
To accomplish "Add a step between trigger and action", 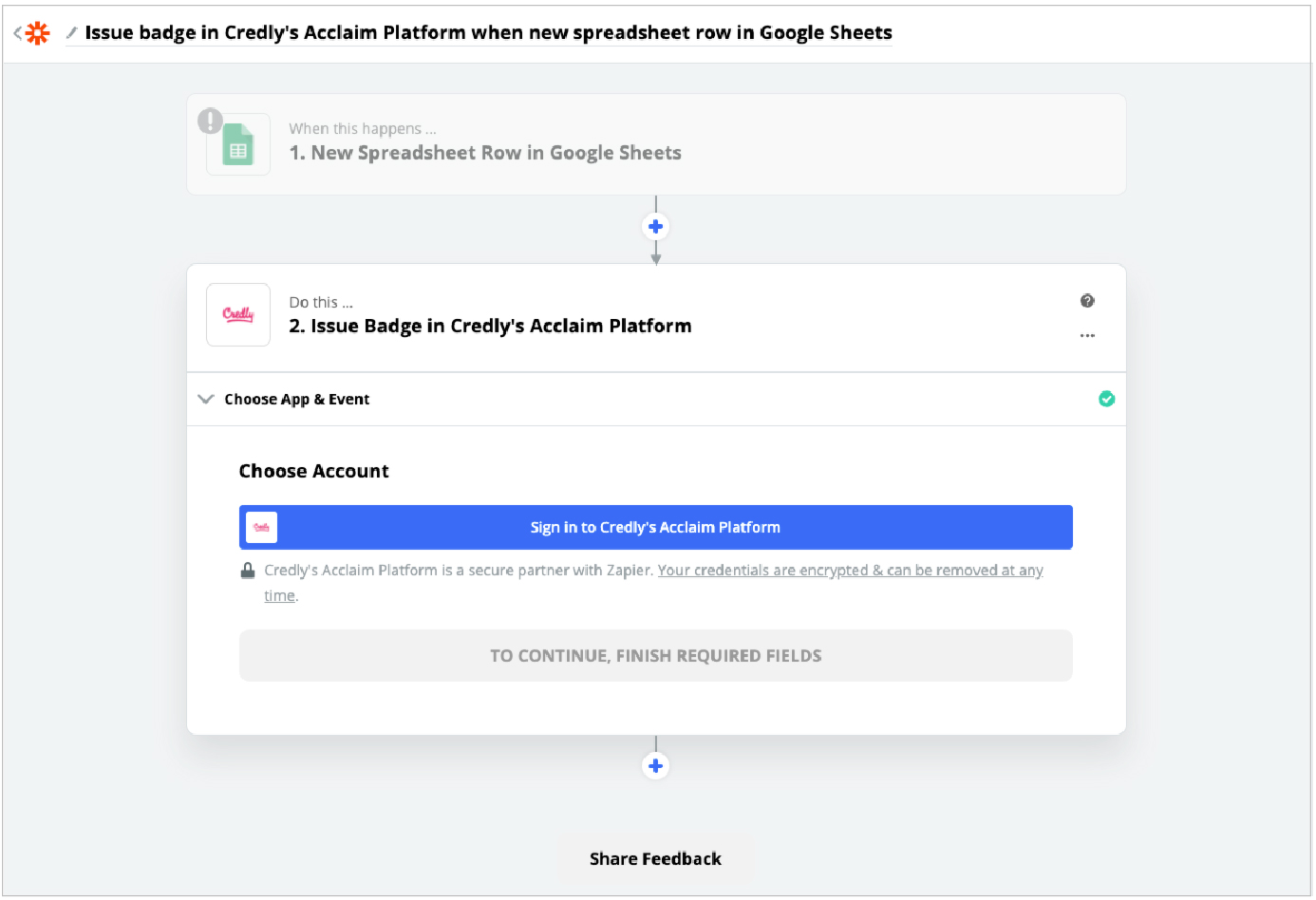I will 655,227.
